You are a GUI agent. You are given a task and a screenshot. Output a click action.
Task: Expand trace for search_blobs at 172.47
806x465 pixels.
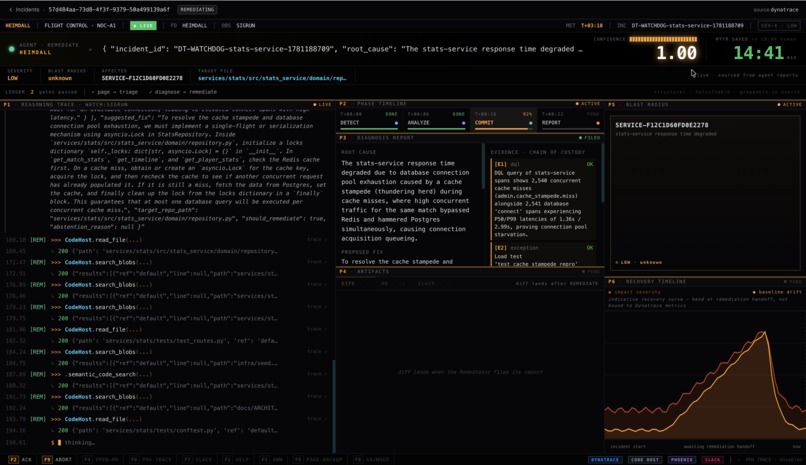pyautogui.click(x=317, y=262)
